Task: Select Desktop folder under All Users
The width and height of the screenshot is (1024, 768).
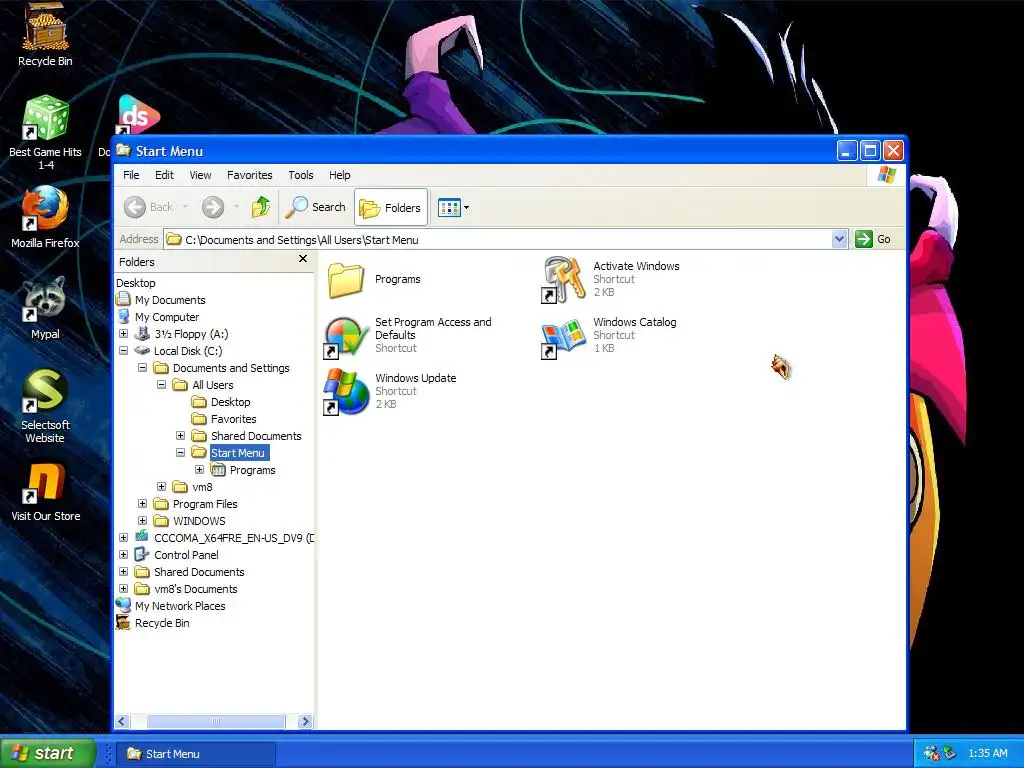Action: coord(230,402)
